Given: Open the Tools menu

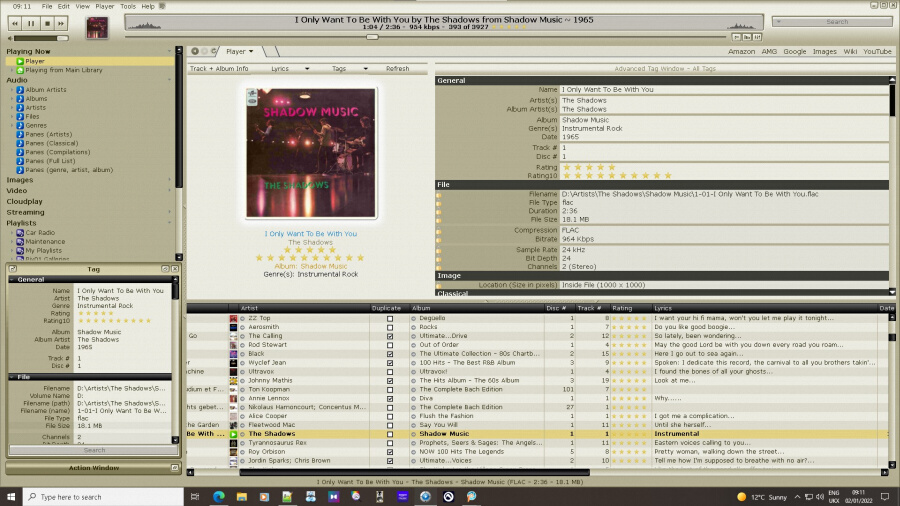Looking at the screenshot, I should point(128,6).
